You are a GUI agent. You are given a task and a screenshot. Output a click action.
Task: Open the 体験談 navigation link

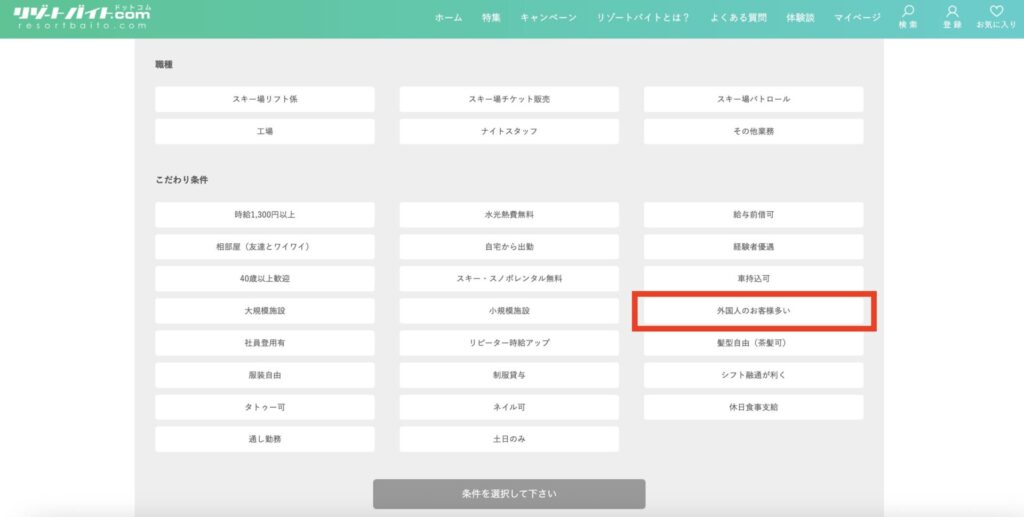click(800, 18)
